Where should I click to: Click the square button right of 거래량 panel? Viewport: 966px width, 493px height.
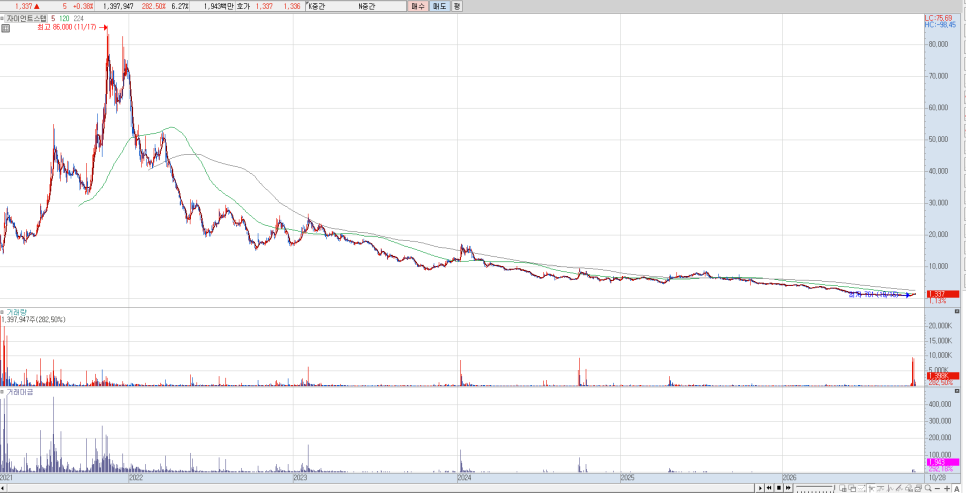coord(957,312)
